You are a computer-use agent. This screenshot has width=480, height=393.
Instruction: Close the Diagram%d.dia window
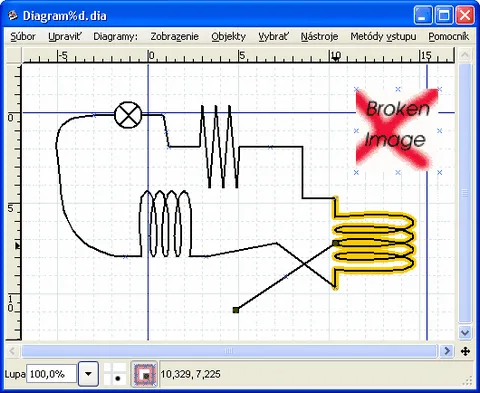pos(465,15)
